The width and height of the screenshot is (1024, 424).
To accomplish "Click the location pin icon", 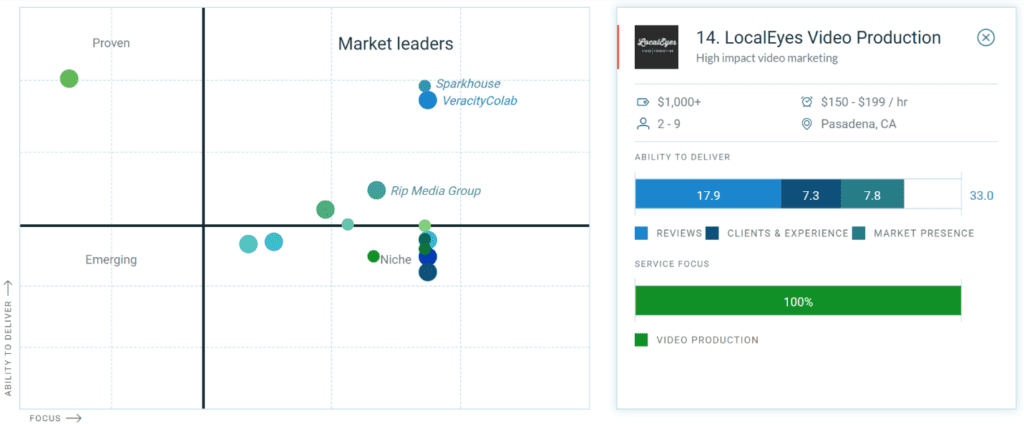I will point(807,123).
